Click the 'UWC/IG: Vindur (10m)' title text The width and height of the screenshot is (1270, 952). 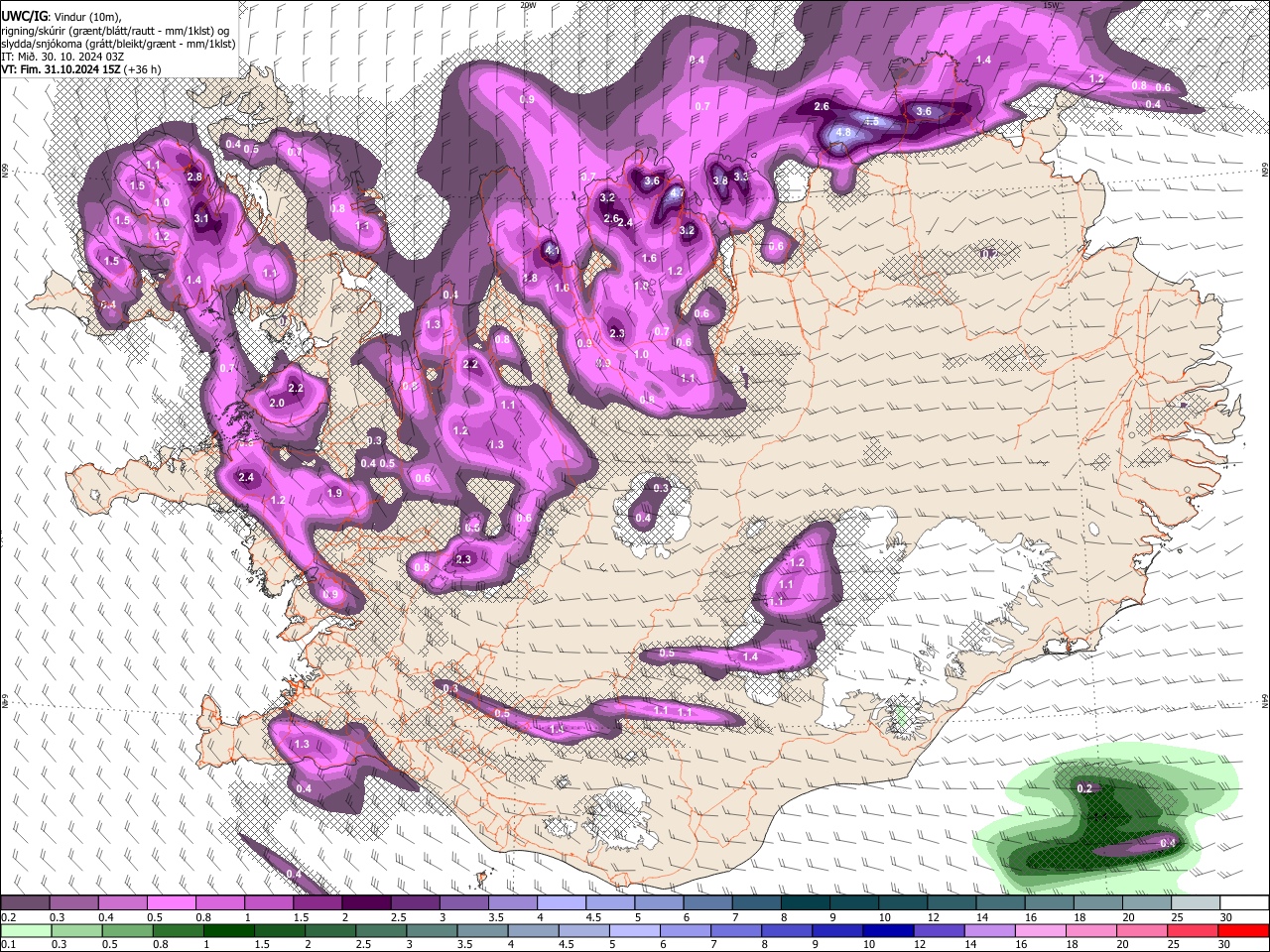point(61,17)
